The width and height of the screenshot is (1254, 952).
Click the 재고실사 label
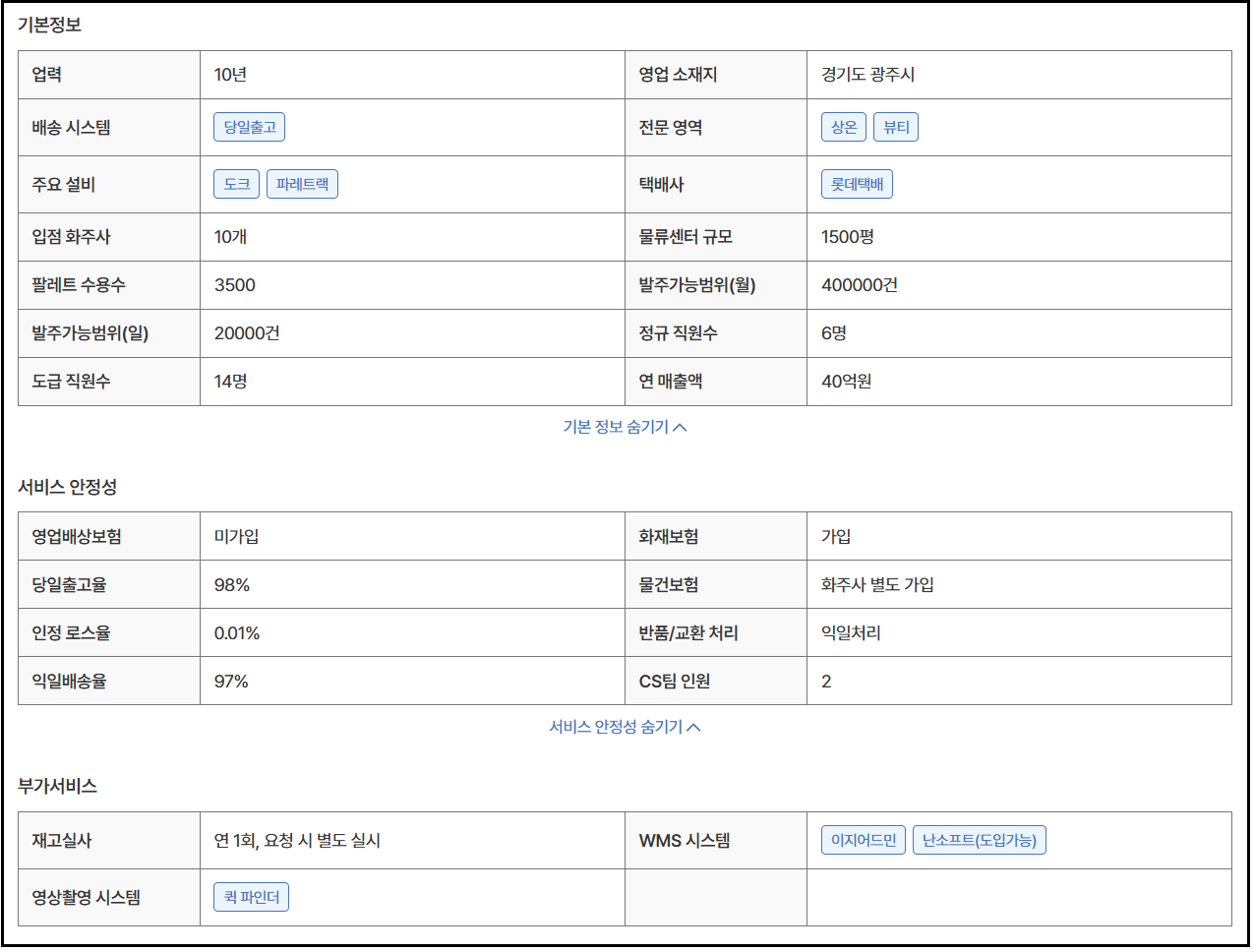(x=61, y=841)
